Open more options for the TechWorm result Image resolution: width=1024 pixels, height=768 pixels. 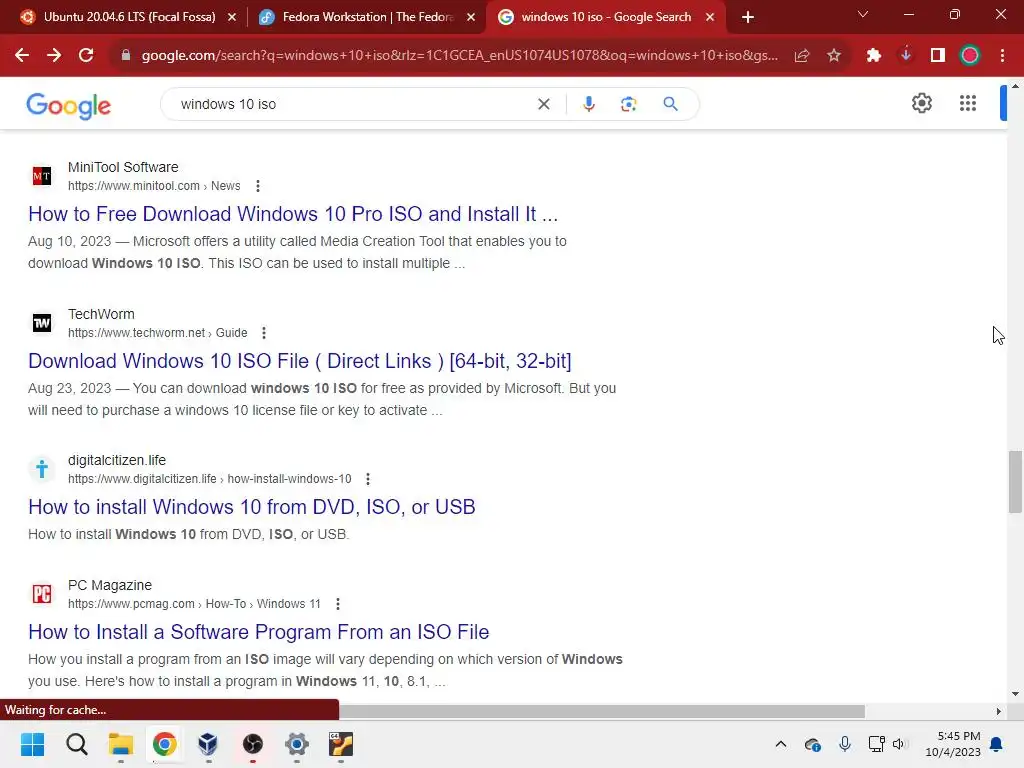pyautogui.click(x=264, y=333)
